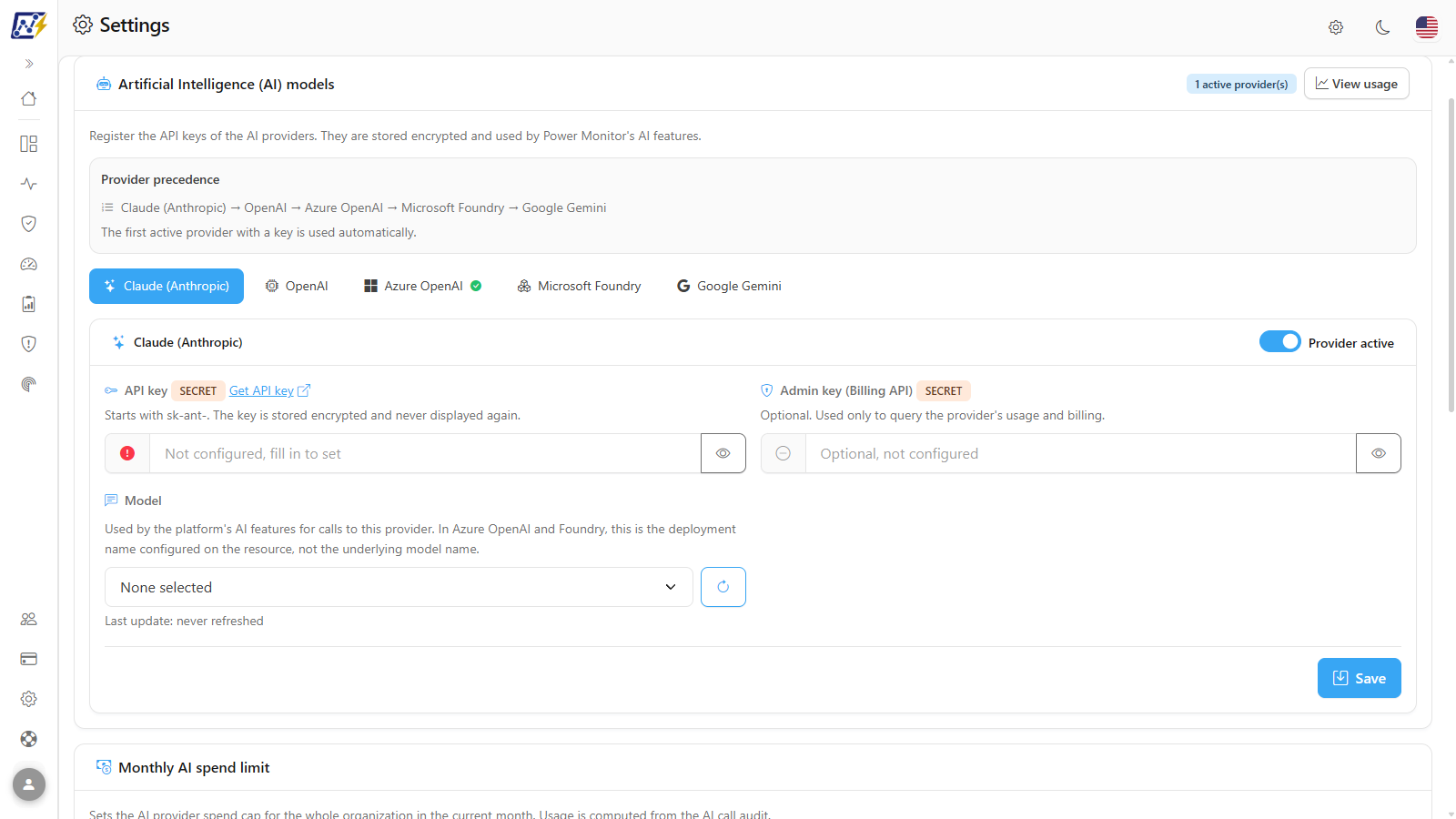Open the support lifebuoy sidebar icon
Viewport: 1456px width, 819px height.
pyautogui.click(x=29, y=739)
